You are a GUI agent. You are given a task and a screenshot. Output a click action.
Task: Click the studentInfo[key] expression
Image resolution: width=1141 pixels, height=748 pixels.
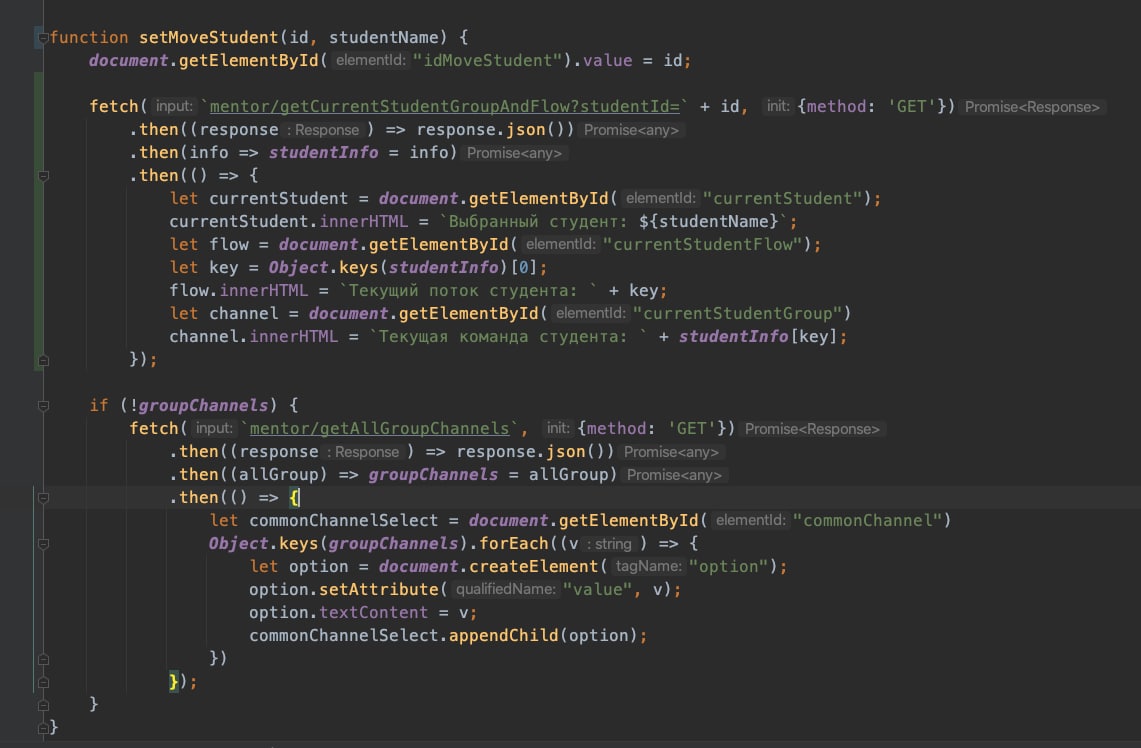(x=758, y=337)
